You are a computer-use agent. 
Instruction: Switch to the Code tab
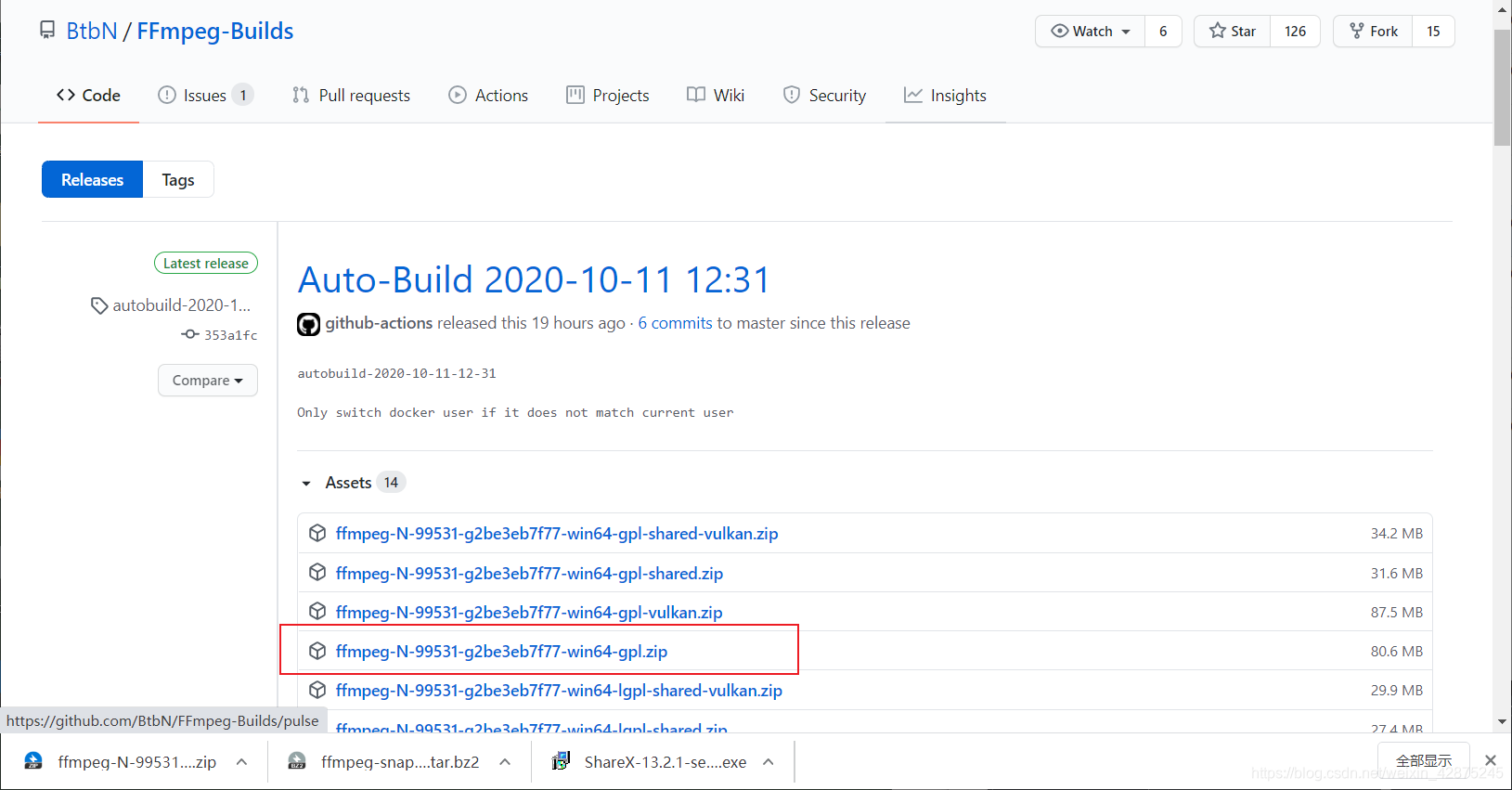point(88,95)
